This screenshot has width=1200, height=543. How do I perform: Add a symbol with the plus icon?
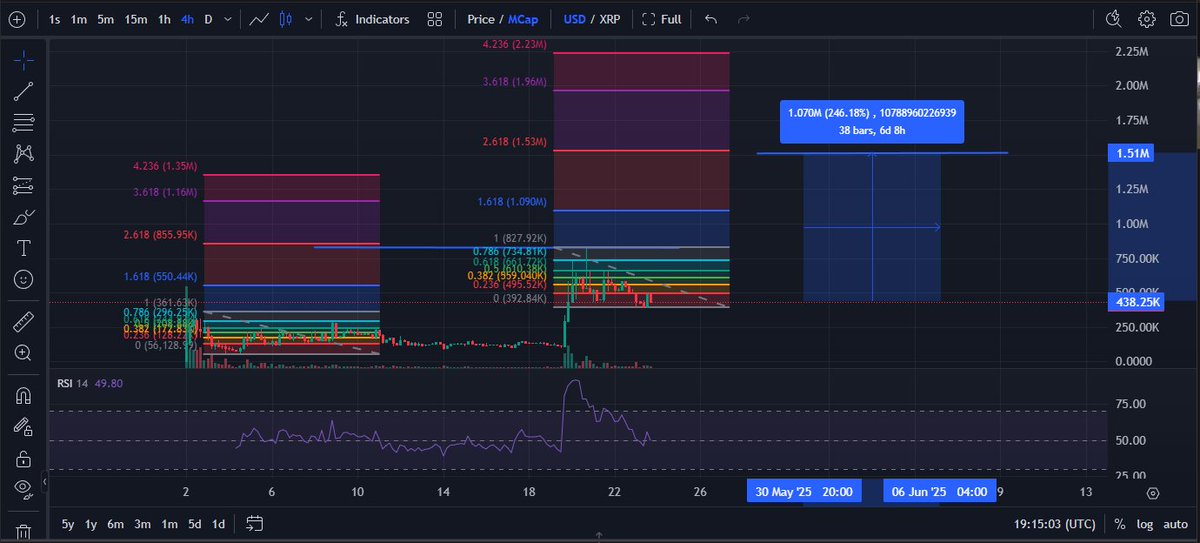pos(18,19)
